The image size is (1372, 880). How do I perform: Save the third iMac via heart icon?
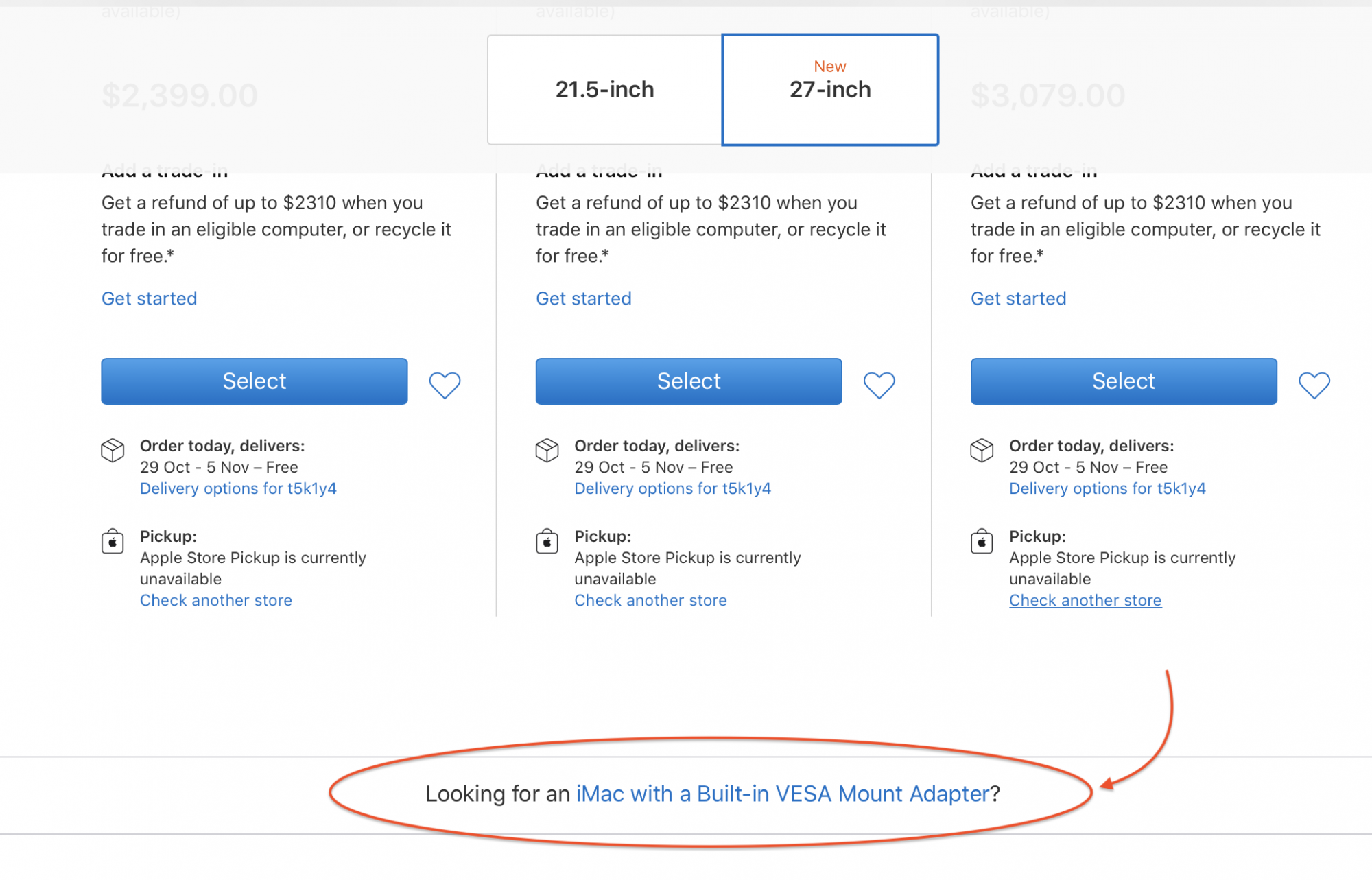point(1314,385)
